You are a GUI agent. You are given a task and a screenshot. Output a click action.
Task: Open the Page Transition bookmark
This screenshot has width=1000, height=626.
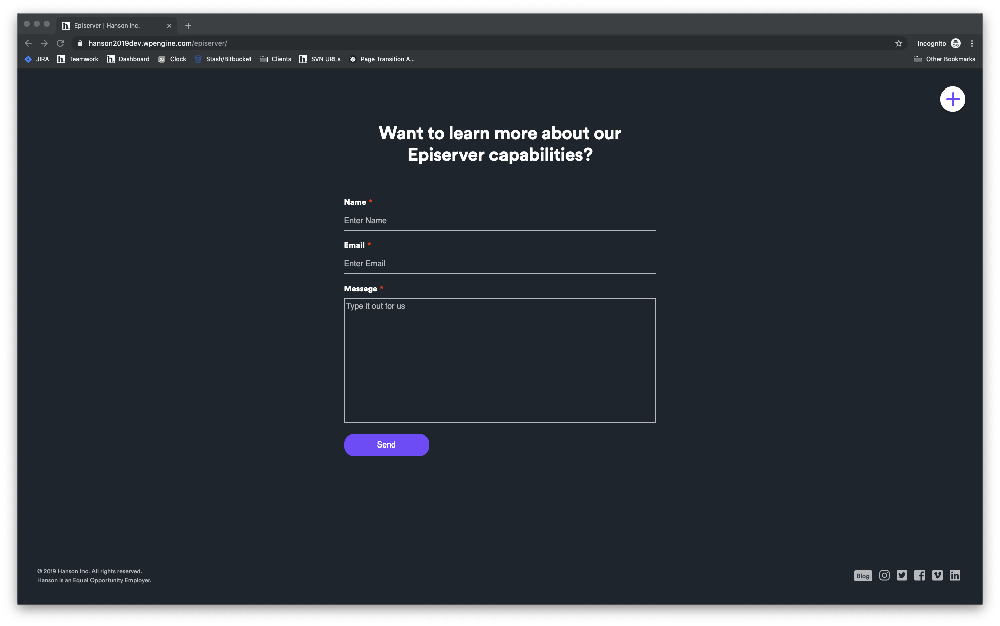381,59
